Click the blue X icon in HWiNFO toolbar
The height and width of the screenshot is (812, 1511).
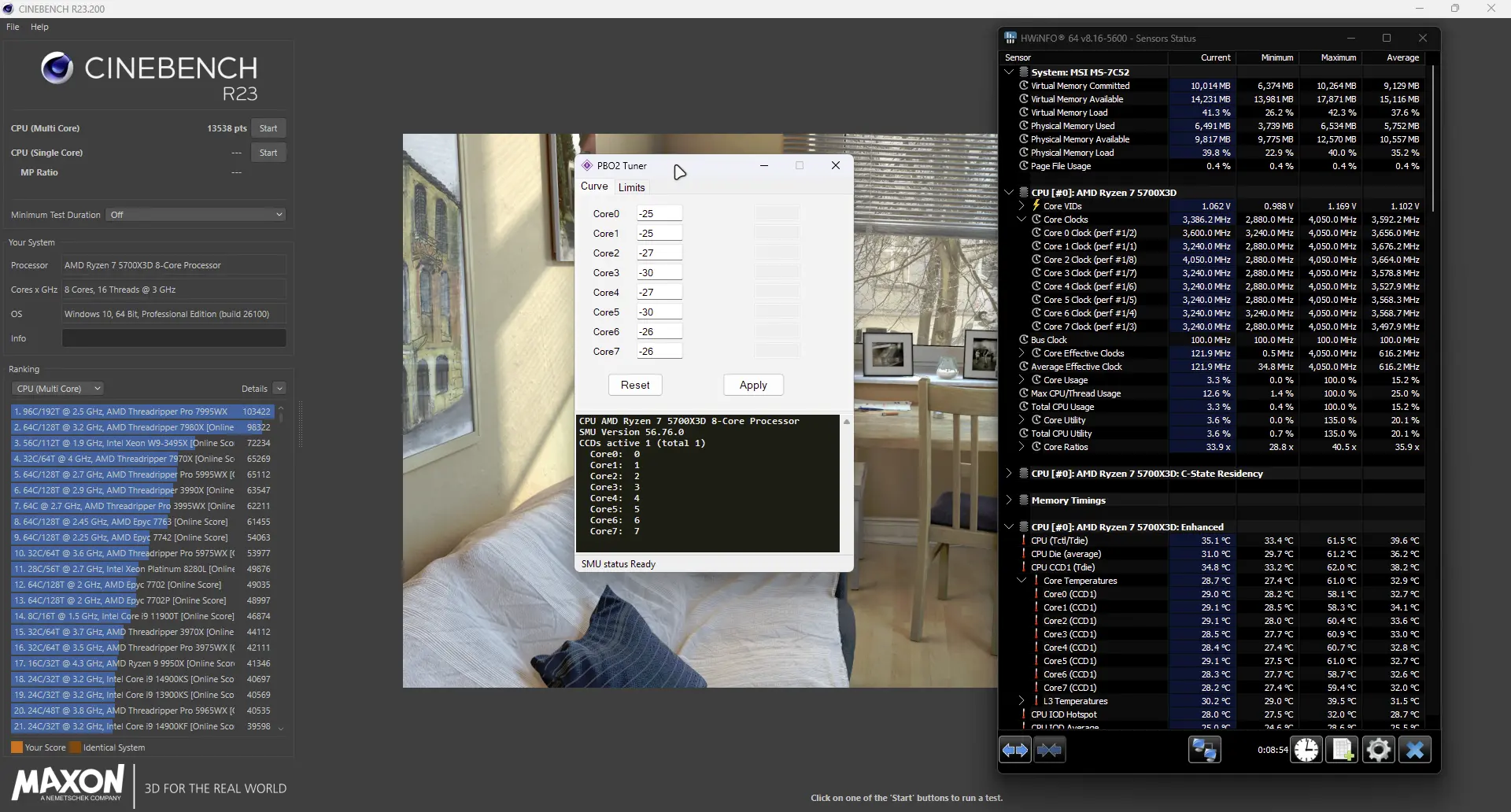click(1414, 750)
